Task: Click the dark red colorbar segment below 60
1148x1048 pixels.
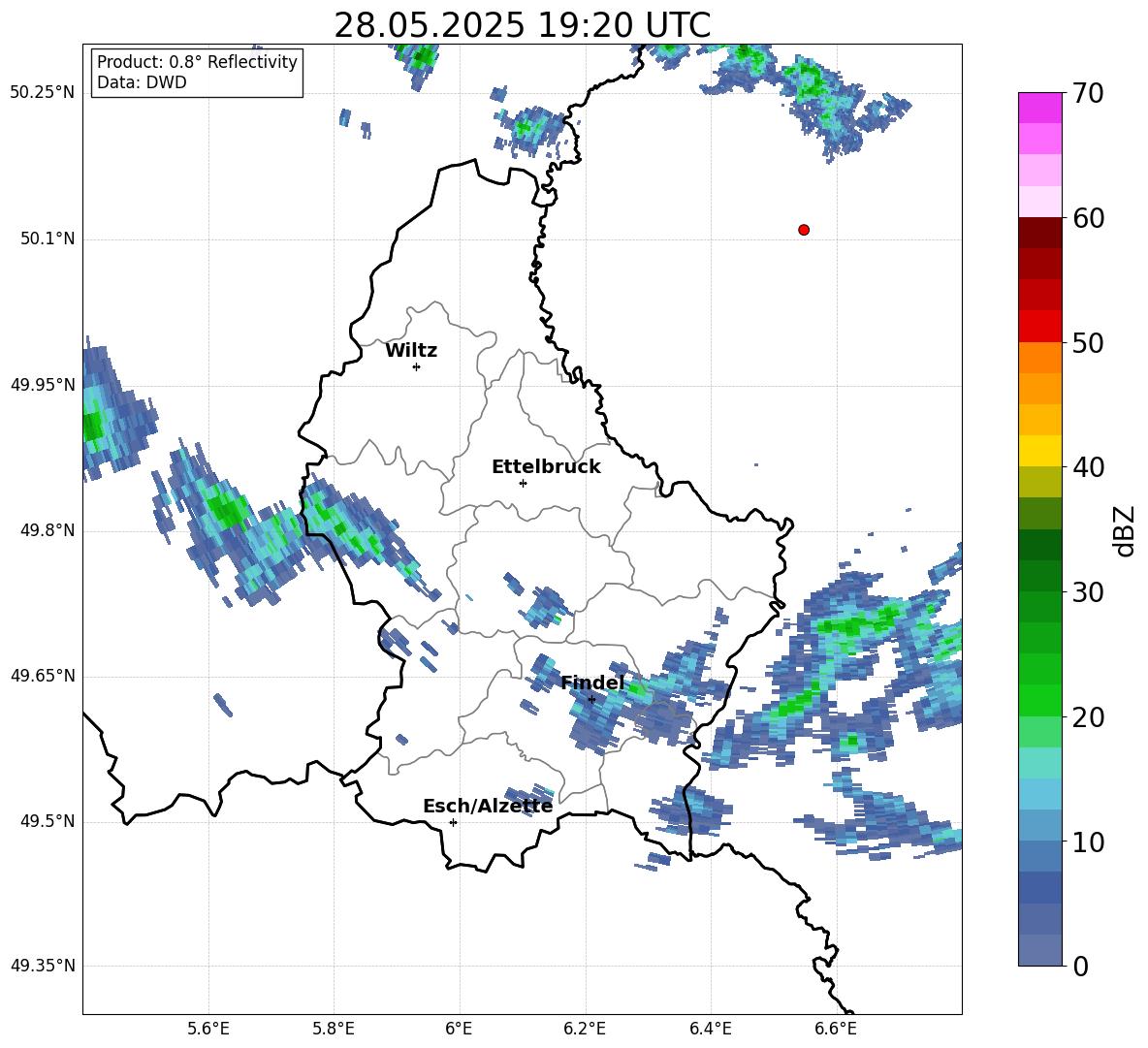Action: pyautogui.click(x=1039, y=233)
